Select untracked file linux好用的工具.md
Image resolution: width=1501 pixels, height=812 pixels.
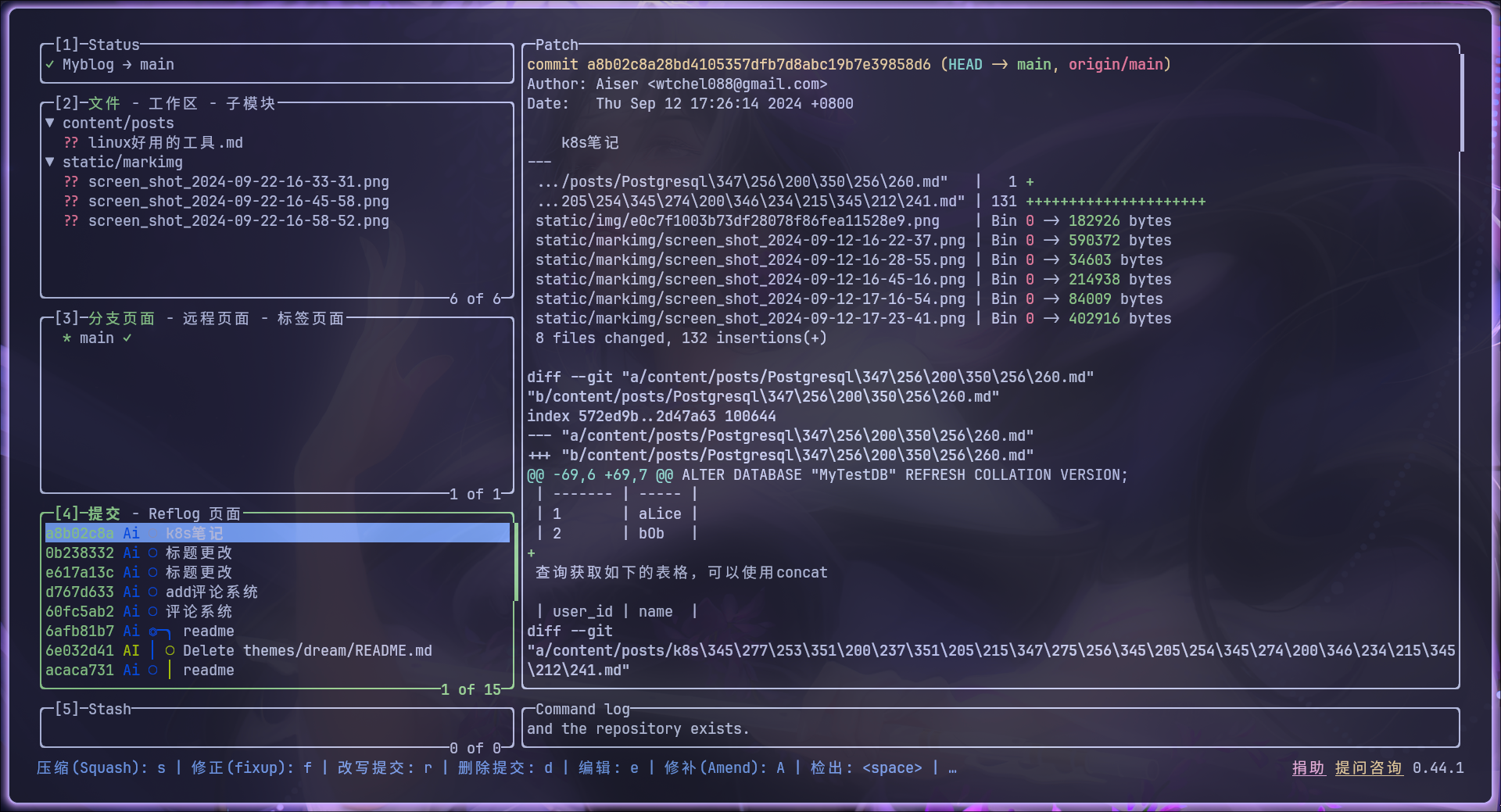166,142
